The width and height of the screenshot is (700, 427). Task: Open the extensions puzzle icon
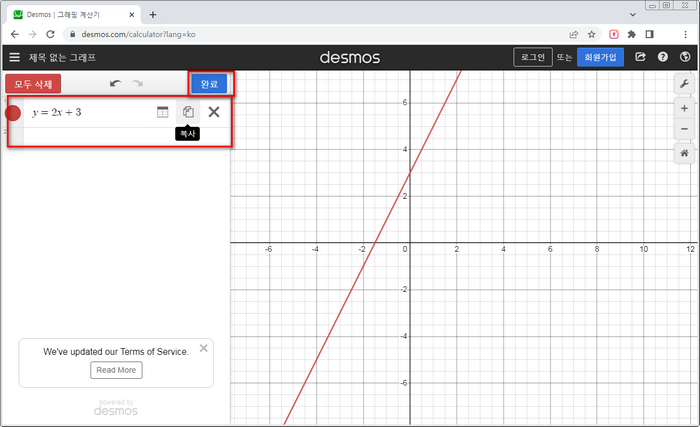coord(631,34)
